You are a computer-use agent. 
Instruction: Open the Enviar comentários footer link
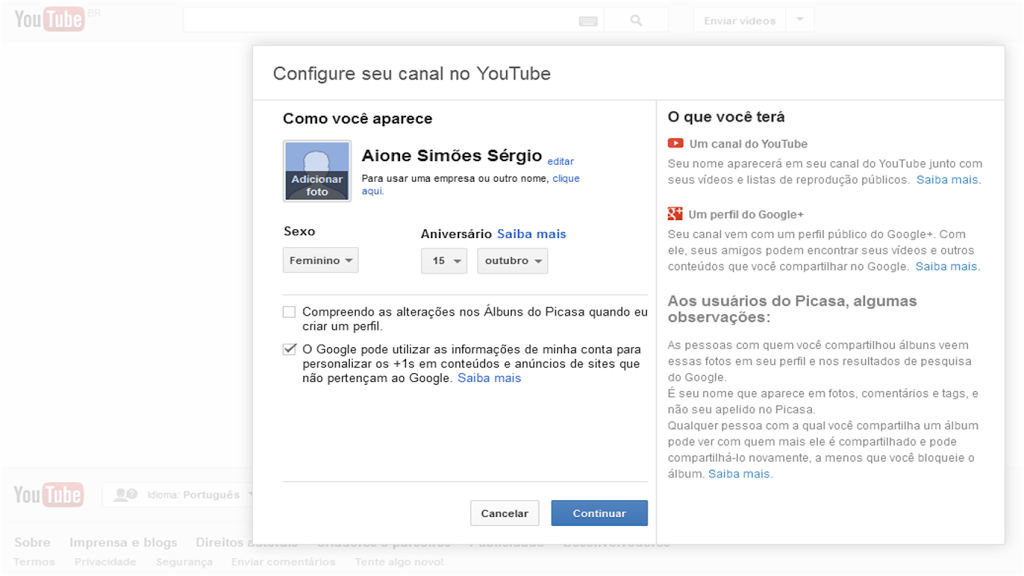[283, 562]
